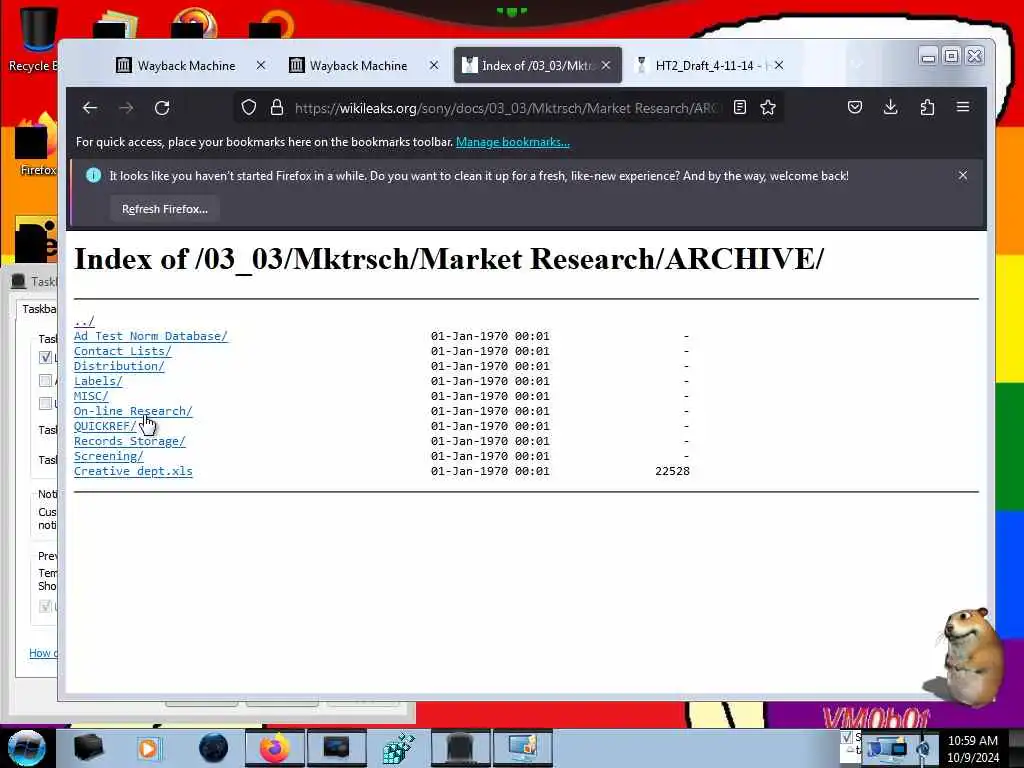The width and height of the screenshot is (1024, 768).
Task: Reload the current page
Action: [162, 108]
